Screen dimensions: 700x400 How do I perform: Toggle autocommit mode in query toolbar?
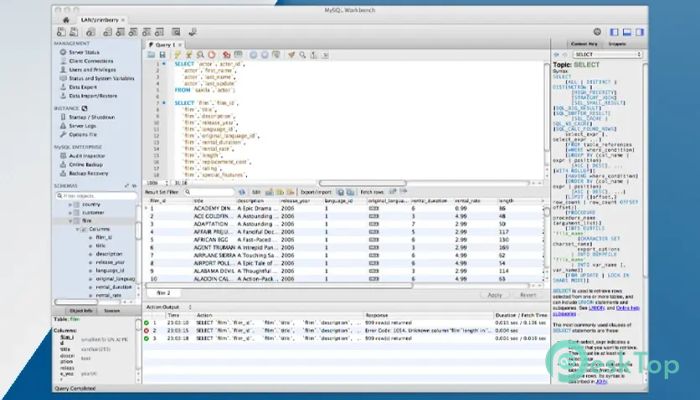[276, 55]
